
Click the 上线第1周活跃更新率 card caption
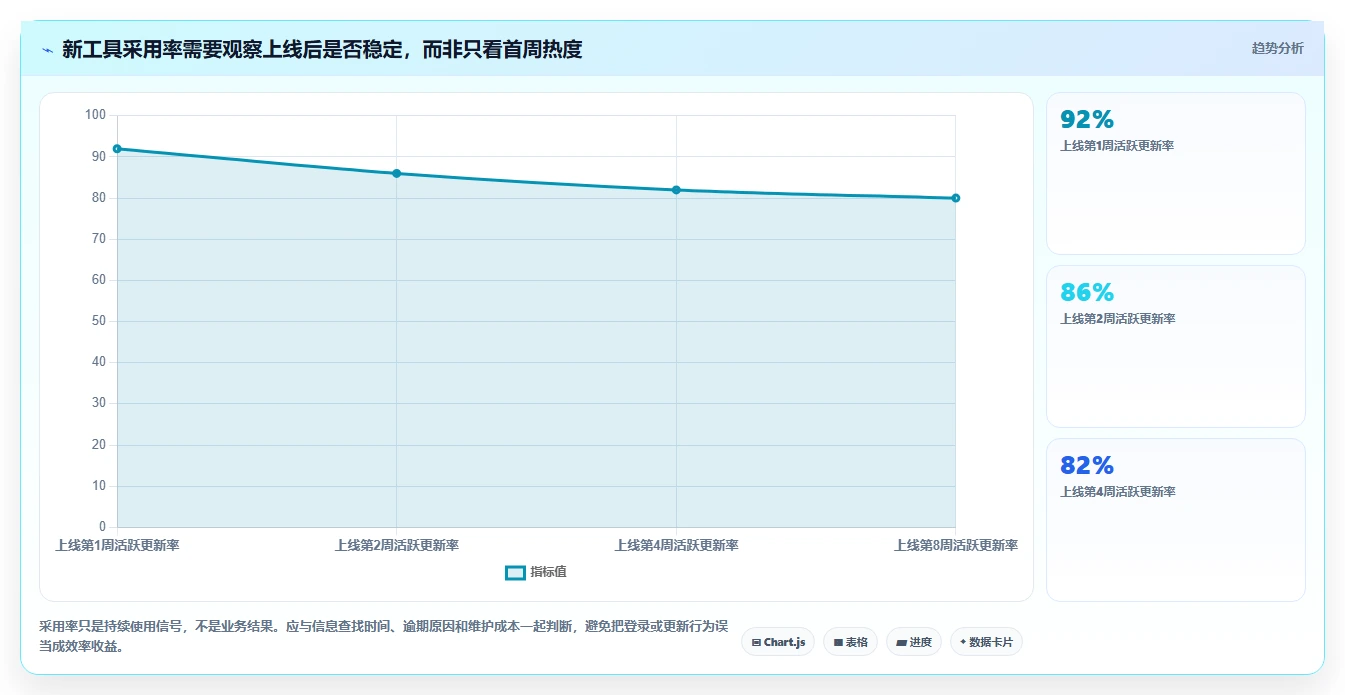tap(1117, 146)
